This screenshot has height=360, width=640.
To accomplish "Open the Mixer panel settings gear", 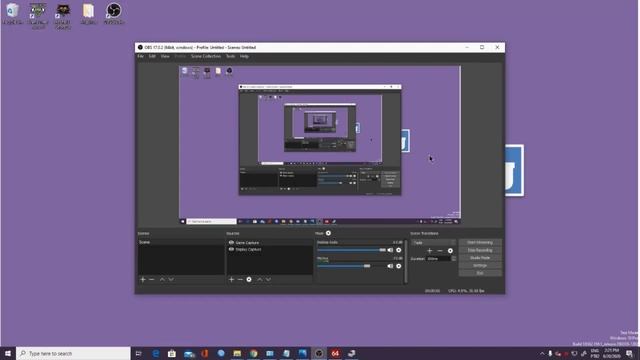I will coord(328,233).
